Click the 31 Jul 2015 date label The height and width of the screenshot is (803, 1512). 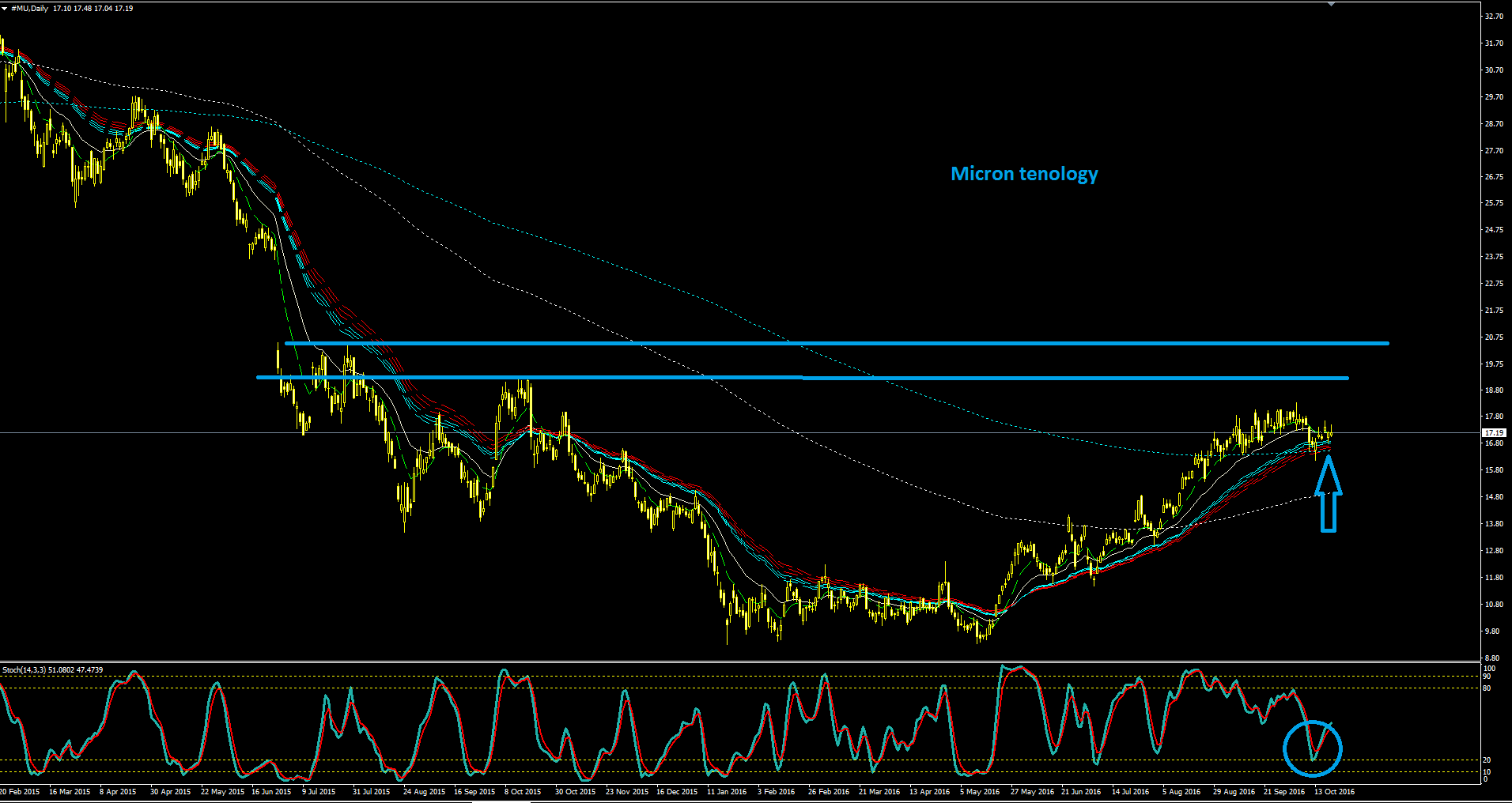372,792
